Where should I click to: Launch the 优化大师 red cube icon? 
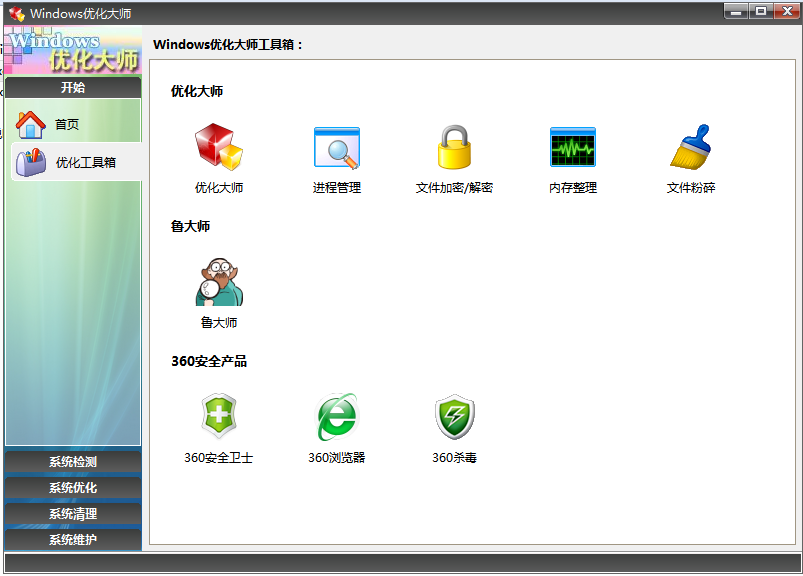pyautogui.click(x=219, y=147)
